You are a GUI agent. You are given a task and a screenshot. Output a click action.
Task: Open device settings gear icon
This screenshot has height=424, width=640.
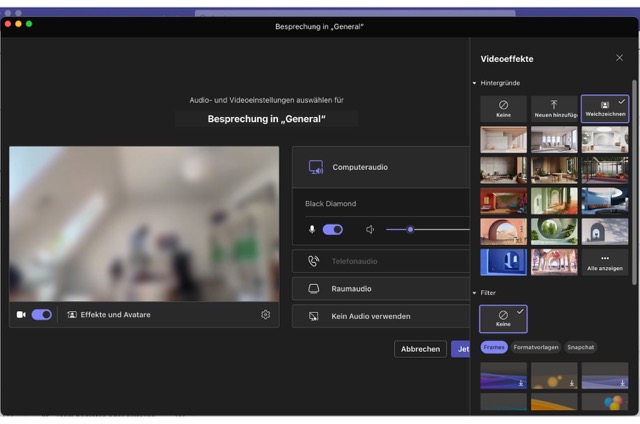(265, 315)
